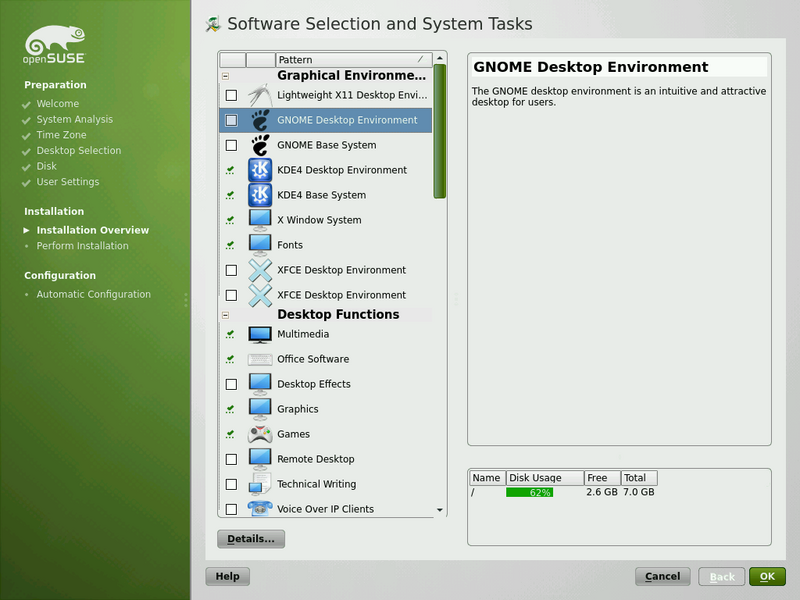
Task: Toggle the Office Software status mark
Action: [231, 359]
